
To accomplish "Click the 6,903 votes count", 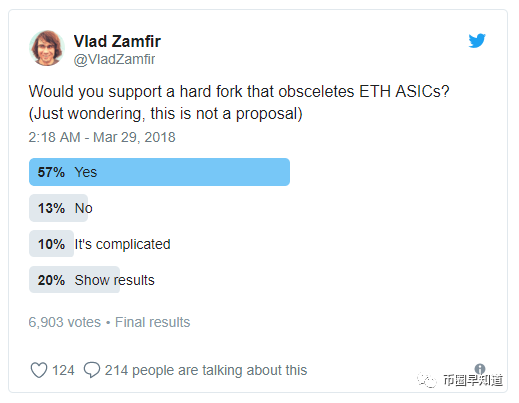I will pyautogui.click(x=65, y=322).
